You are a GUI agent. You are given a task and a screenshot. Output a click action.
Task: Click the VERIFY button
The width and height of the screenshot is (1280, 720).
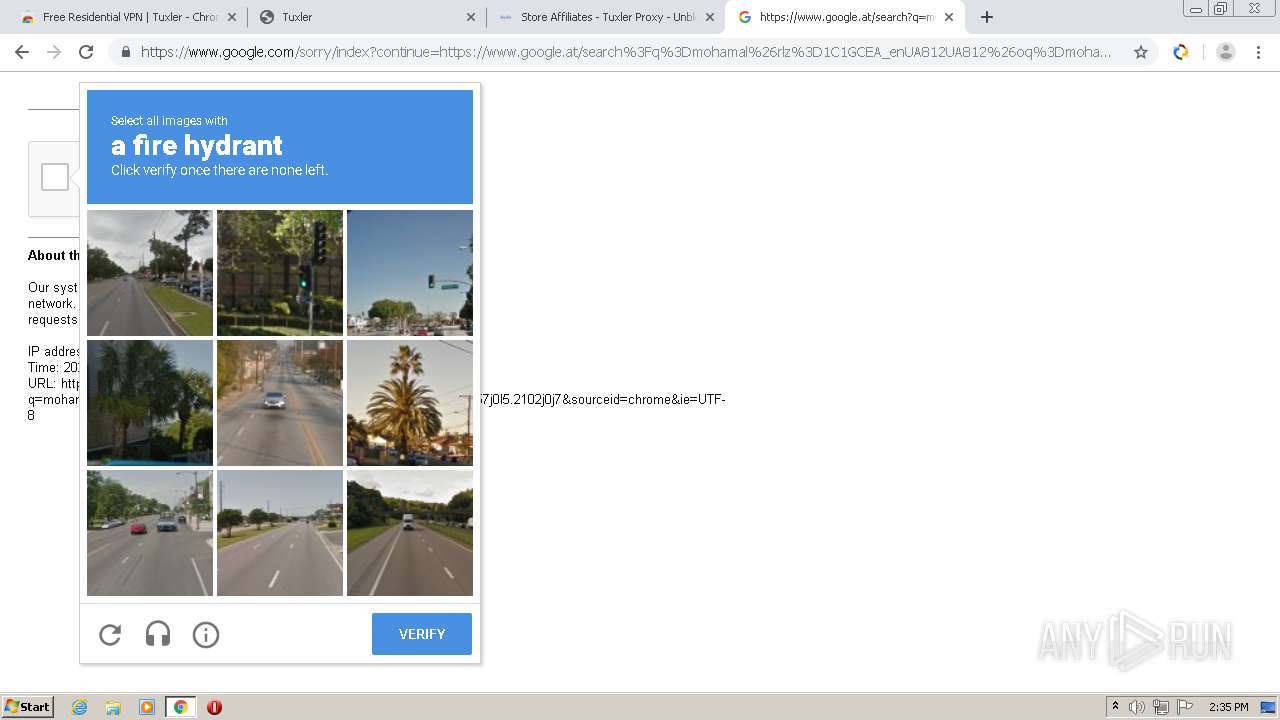click(422, 634)
